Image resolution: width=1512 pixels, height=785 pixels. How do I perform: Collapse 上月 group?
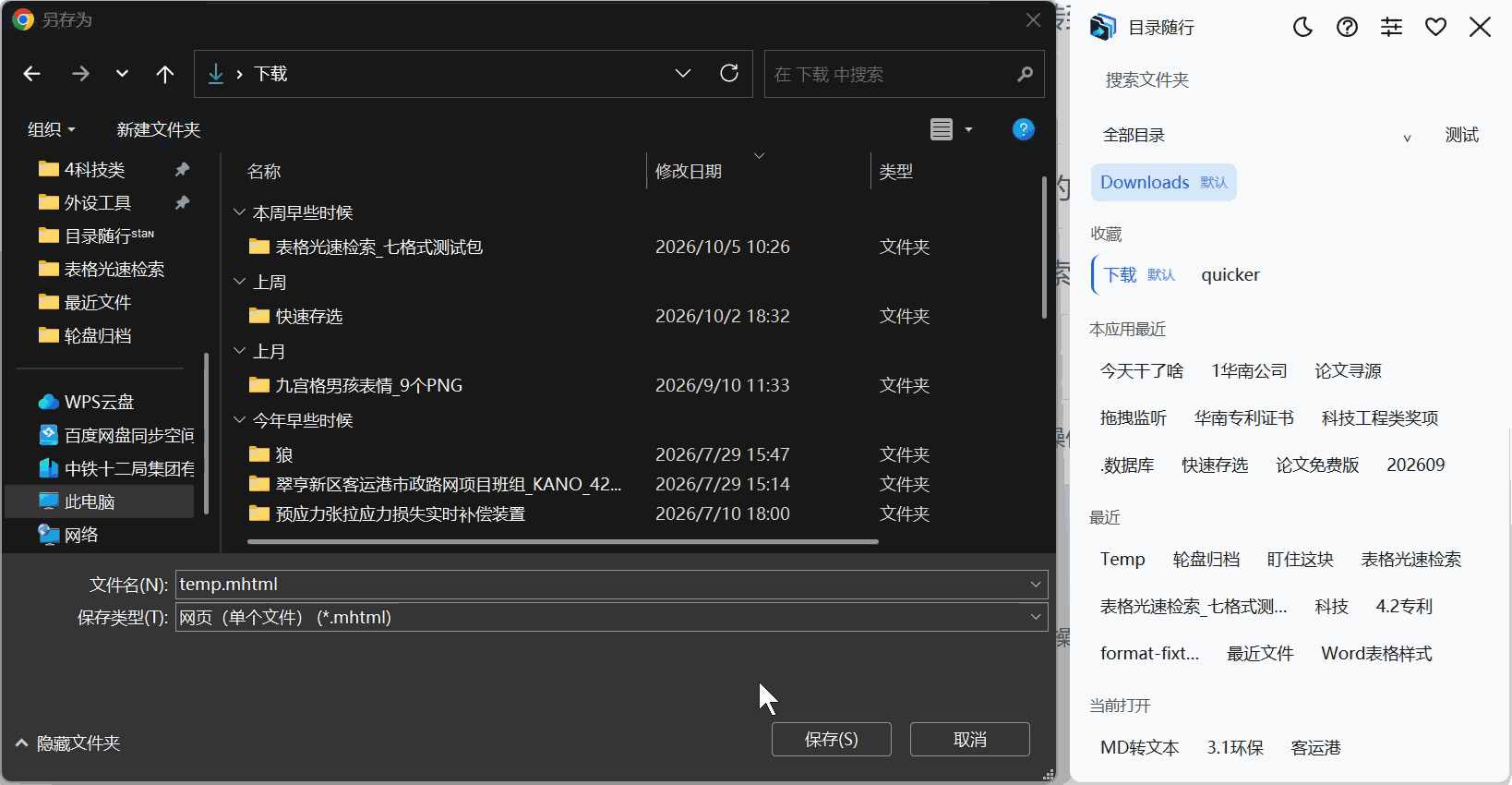(239, 352)
